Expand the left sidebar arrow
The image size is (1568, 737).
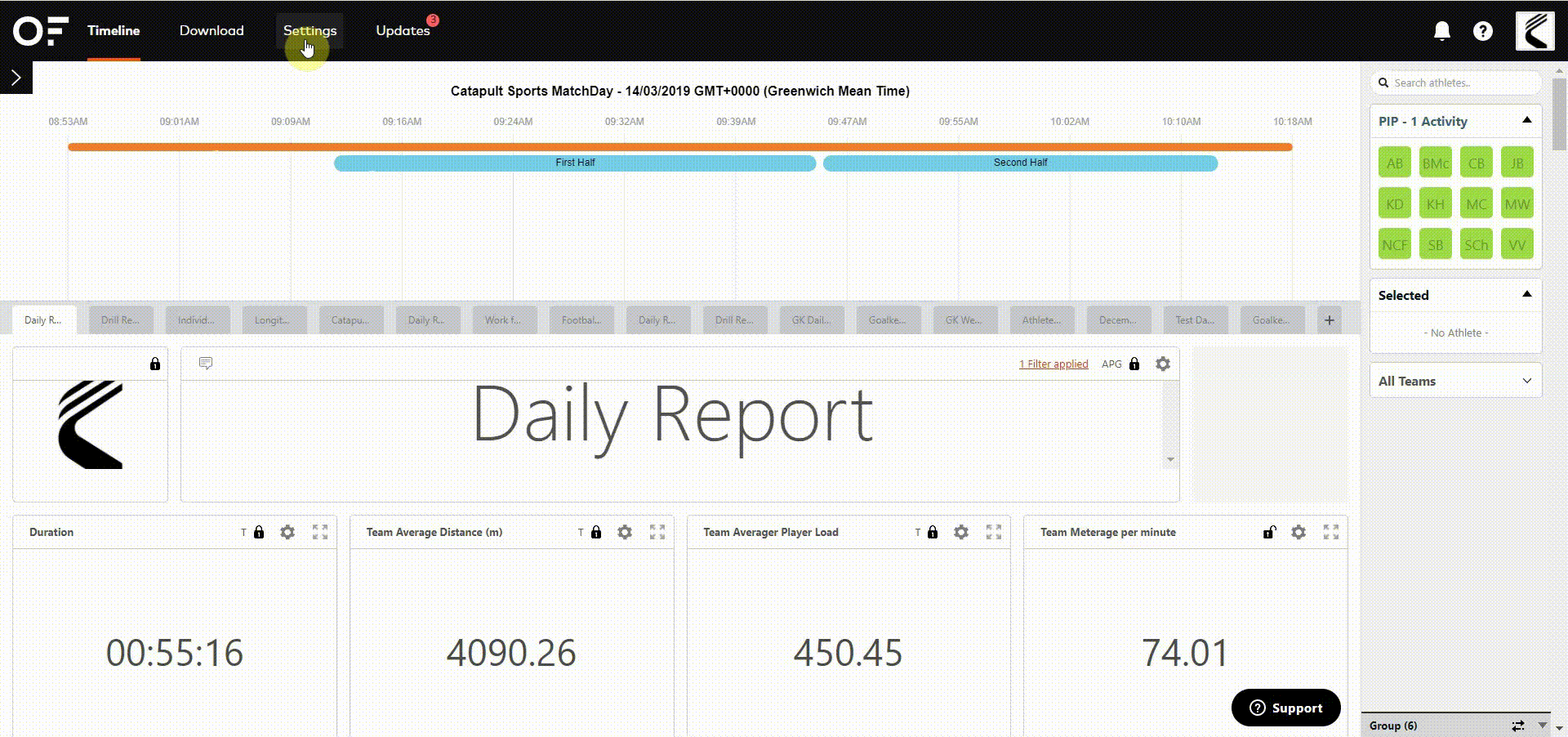tap(16, 78)
